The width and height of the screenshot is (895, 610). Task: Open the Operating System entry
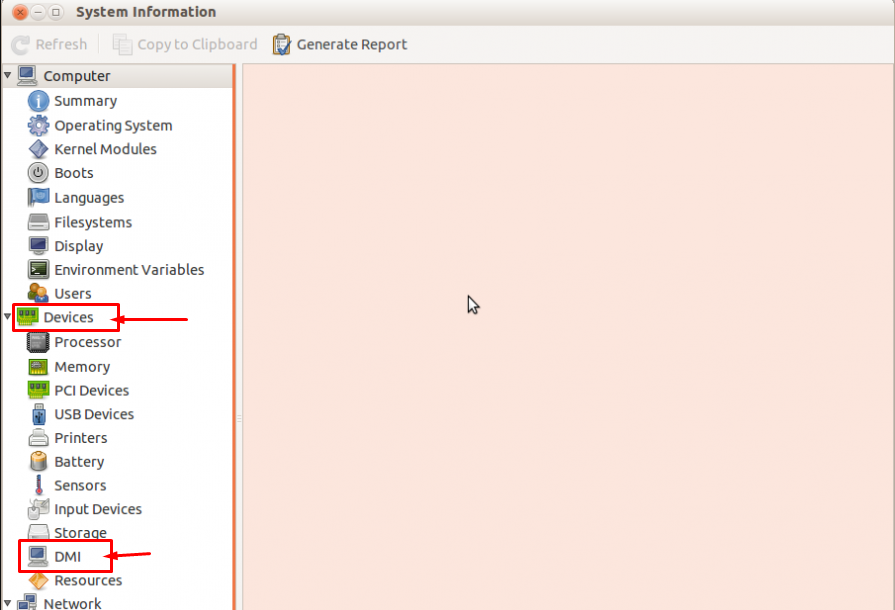(x=113, y=126)
